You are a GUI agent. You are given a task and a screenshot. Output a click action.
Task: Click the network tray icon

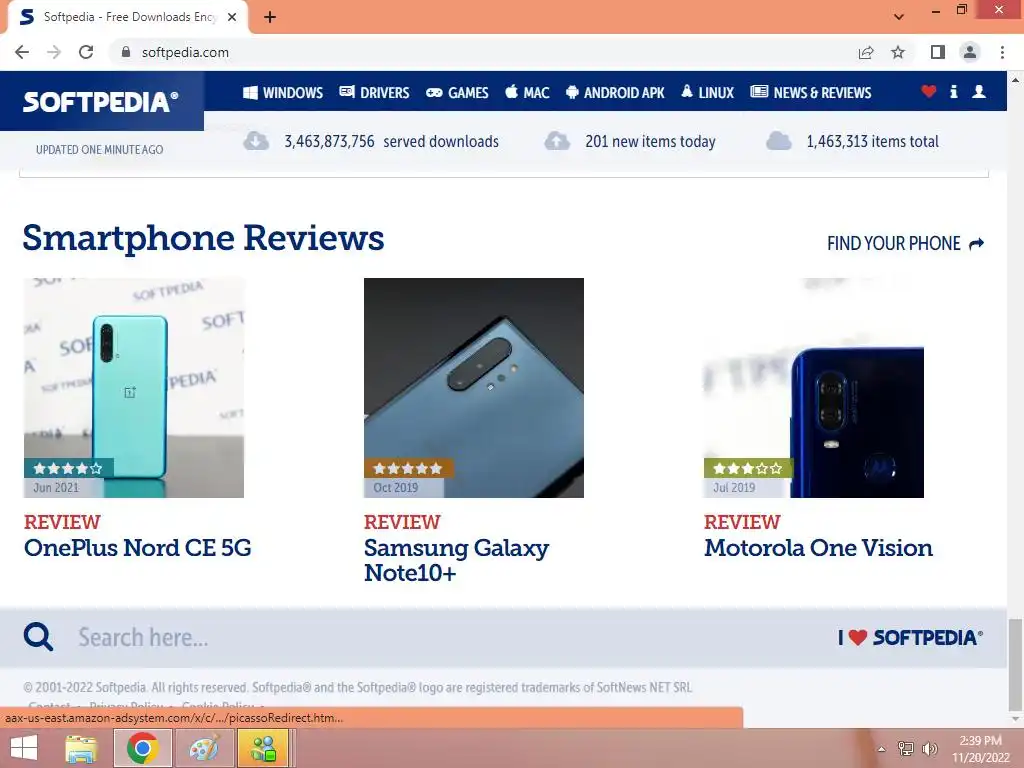coord(906,749)
